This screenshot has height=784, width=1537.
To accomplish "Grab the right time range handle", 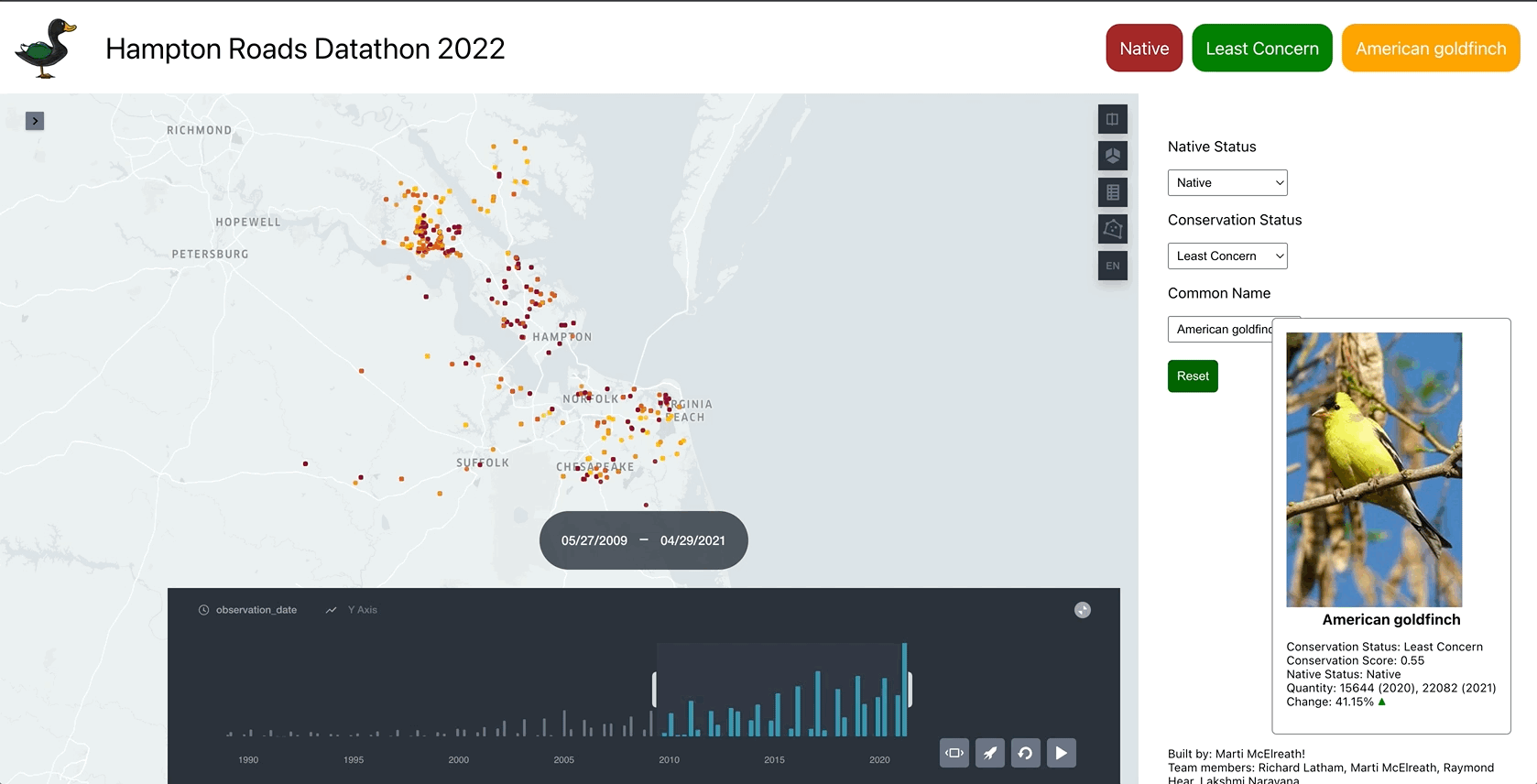I will (x=910, y=689).
